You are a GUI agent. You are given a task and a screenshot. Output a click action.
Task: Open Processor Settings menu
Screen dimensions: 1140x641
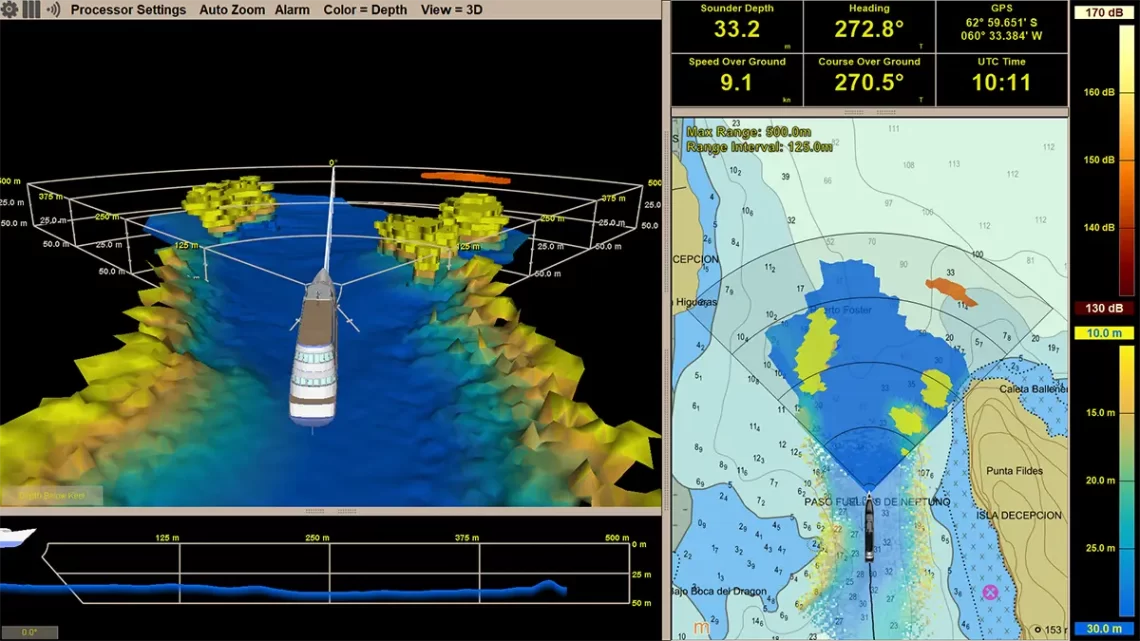[128, 10]
